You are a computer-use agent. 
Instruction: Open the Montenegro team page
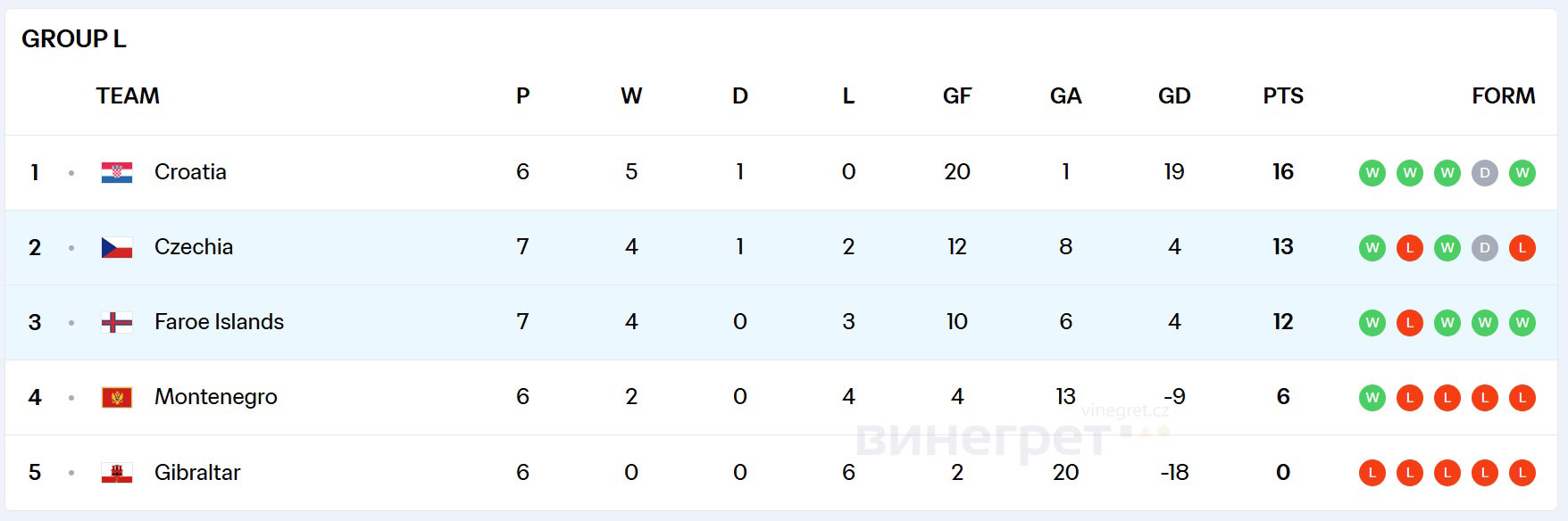[216, 397]
